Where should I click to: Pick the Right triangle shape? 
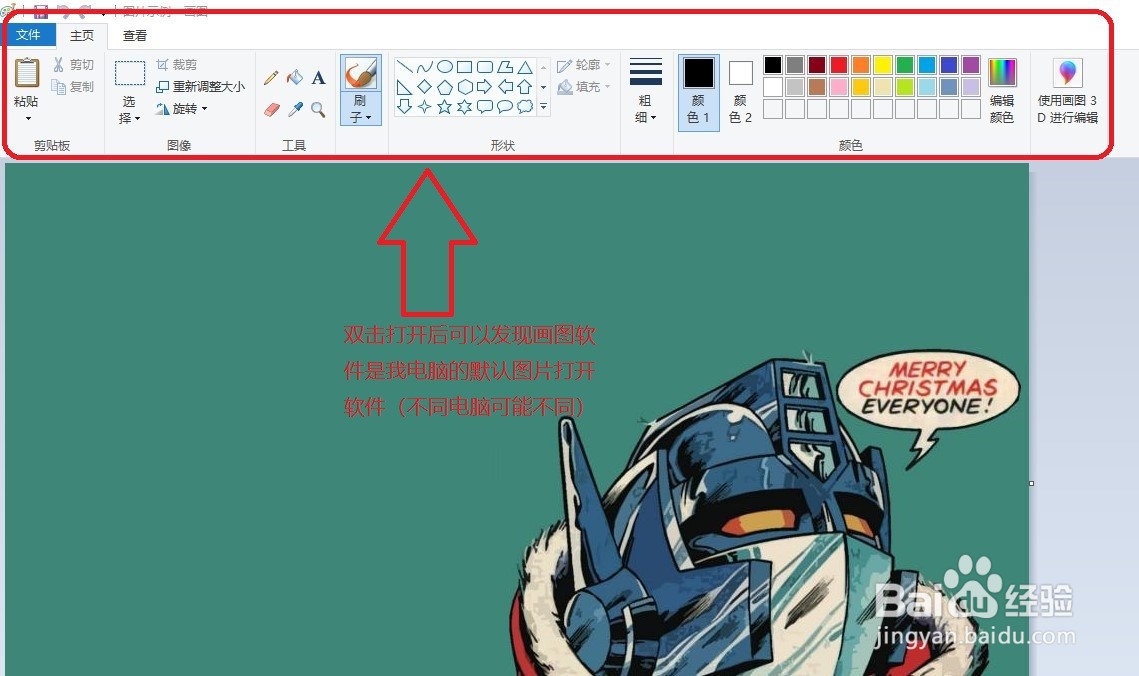(x=405, y=87)
